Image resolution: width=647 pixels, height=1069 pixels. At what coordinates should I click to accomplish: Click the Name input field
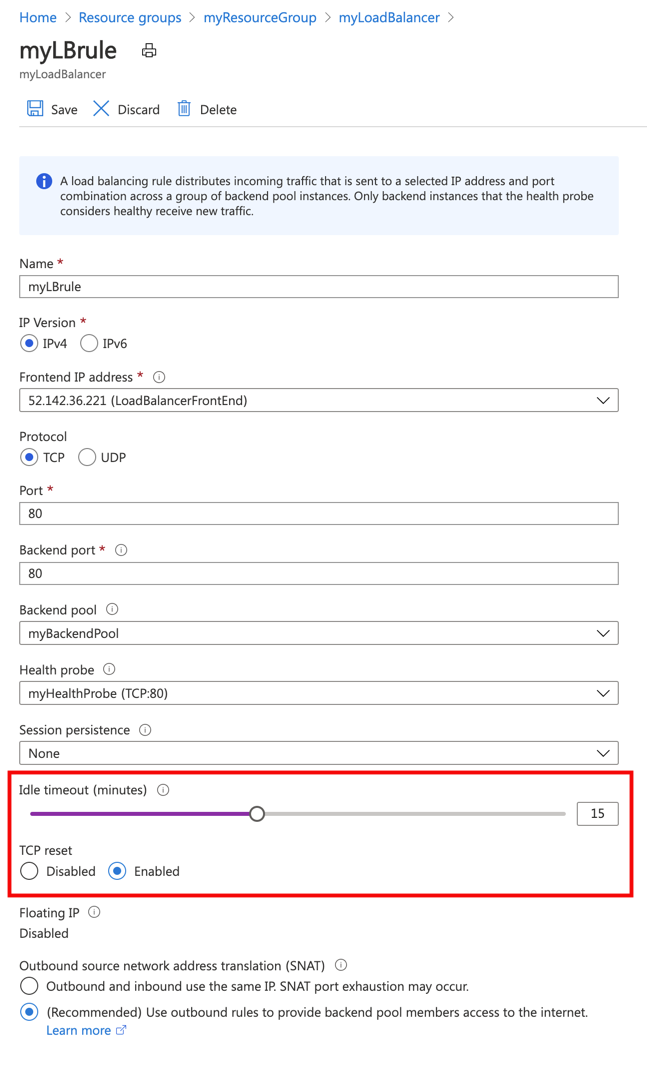[x=318, y=287]
